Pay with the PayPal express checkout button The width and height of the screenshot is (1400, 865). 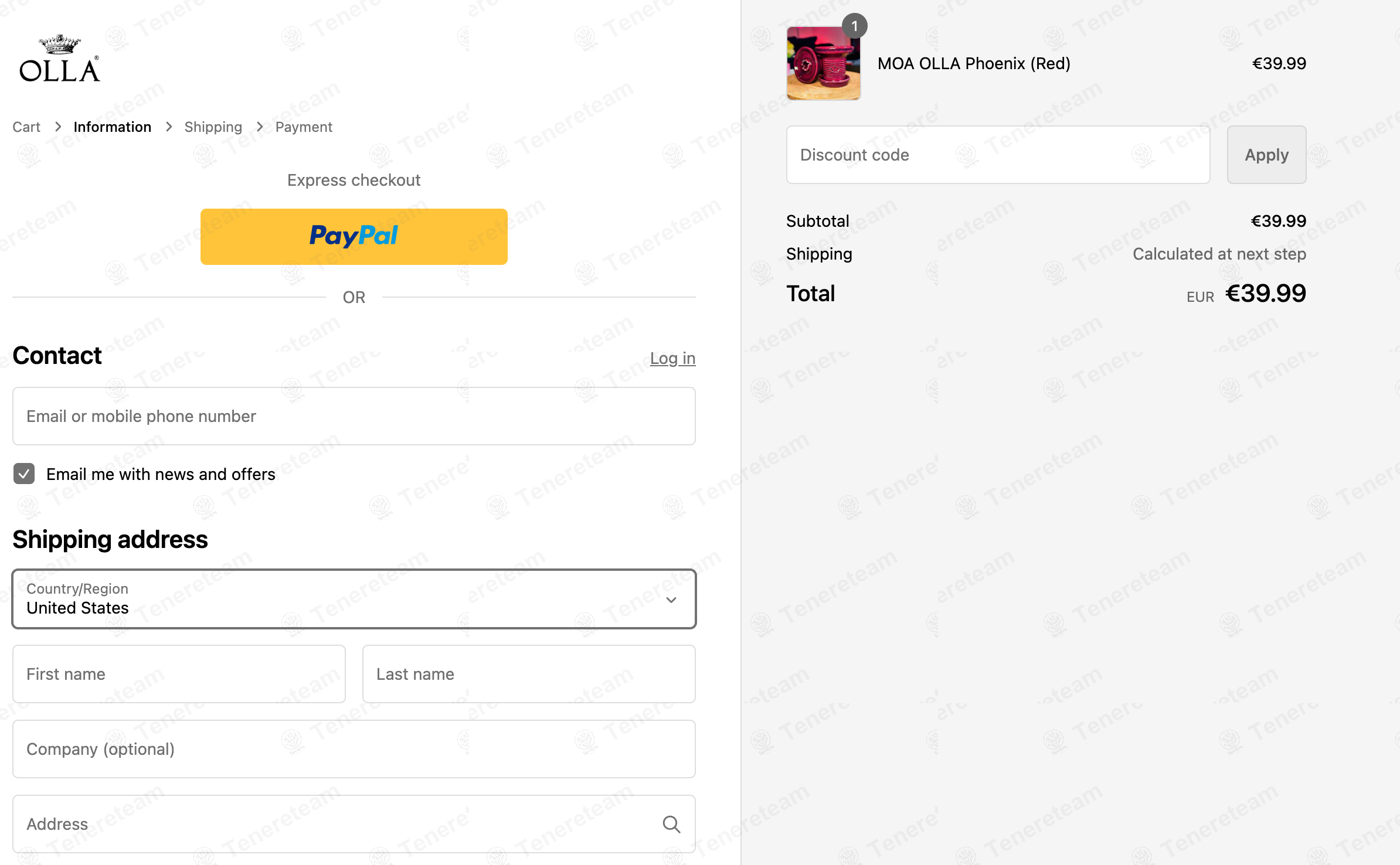click(x=354, y=236)
